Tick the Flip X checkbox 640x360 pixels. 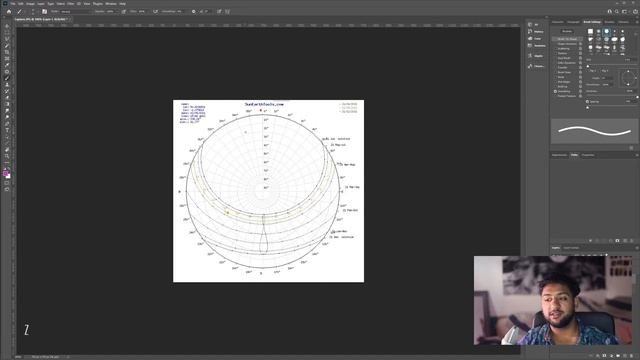coord(589,71)
